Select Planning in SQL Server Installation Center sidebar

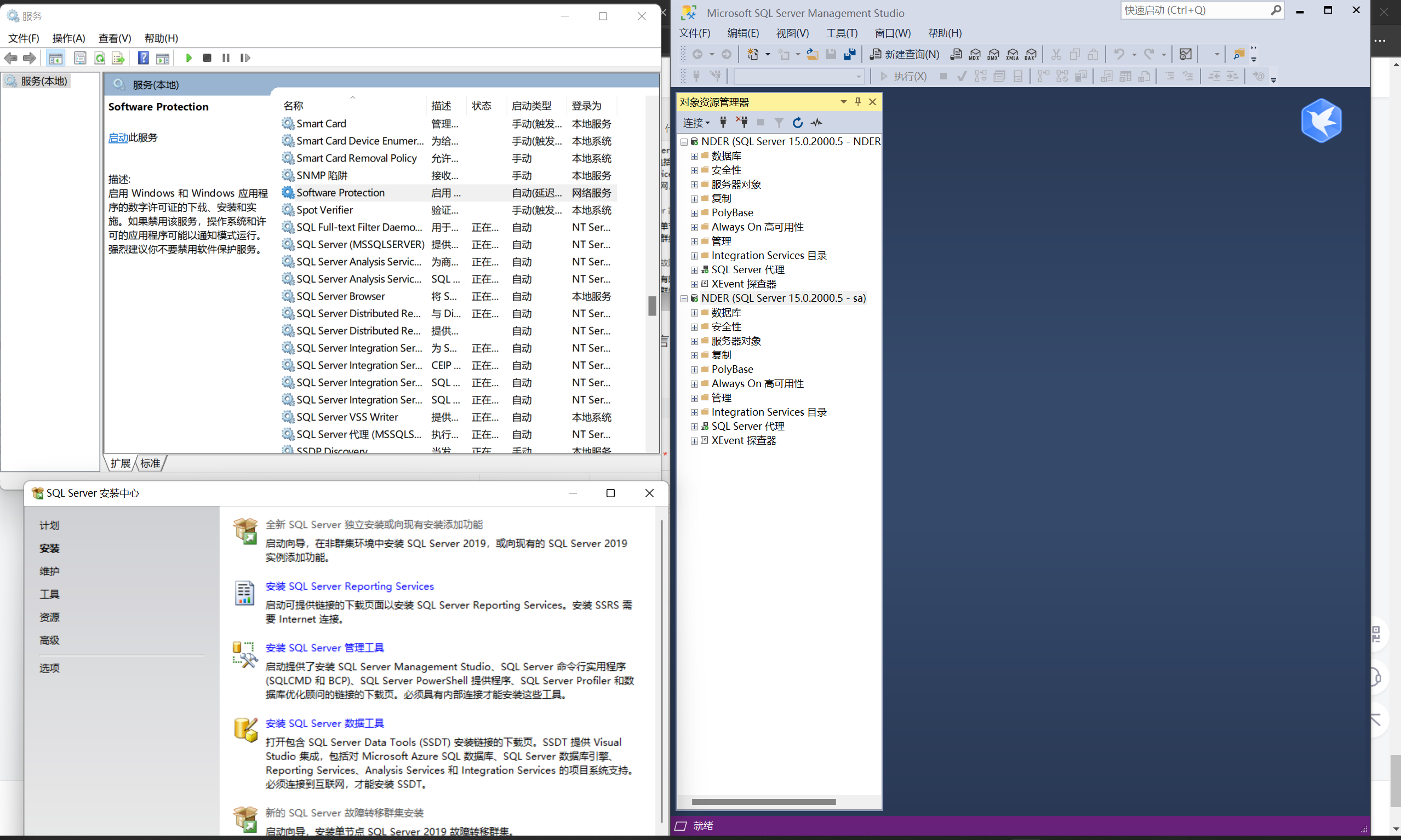click(x=49, y=525)
